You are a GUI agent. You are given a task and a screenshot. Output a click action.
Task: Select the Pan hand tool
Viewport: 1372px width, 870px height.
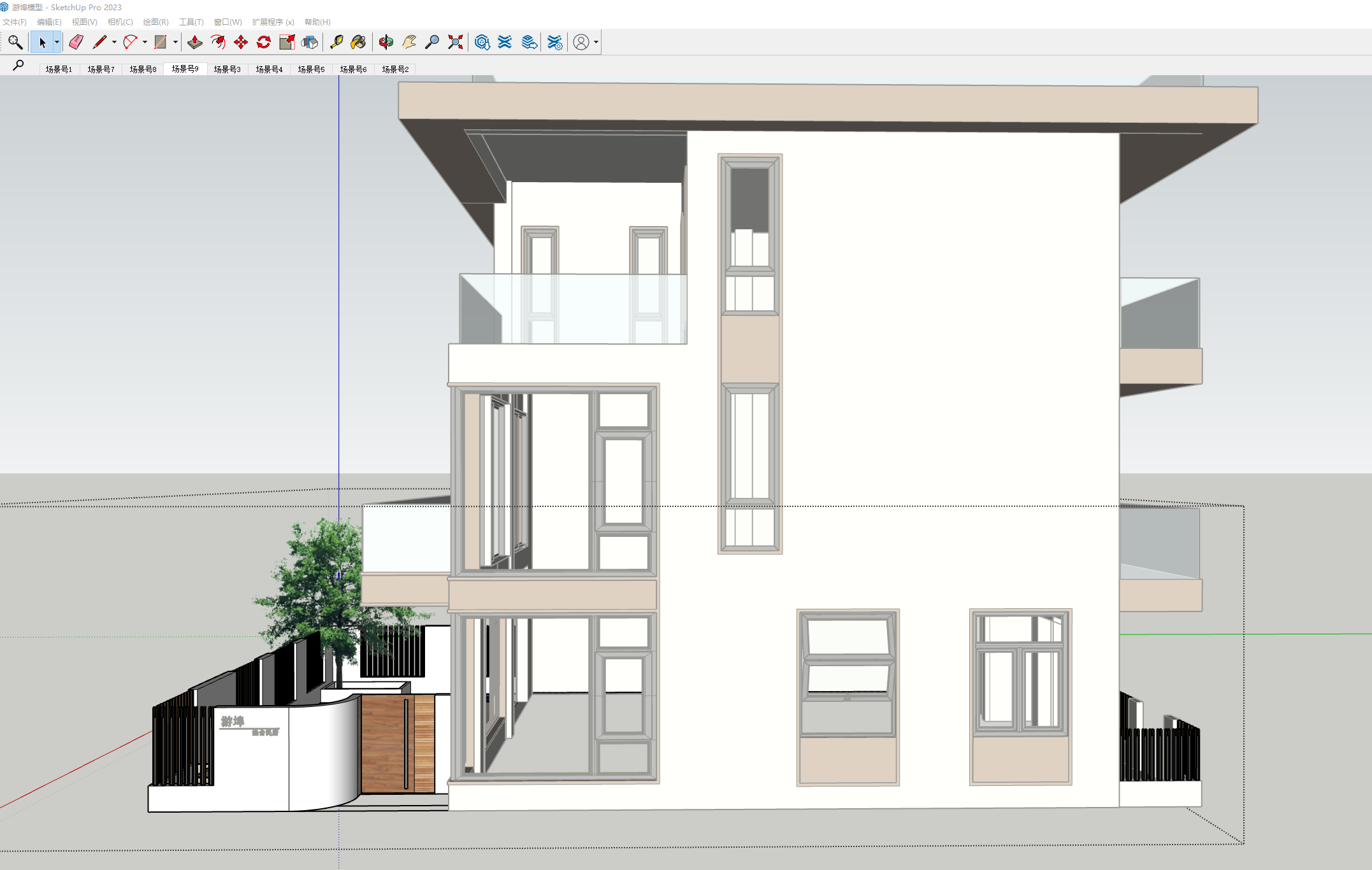pyautogui.click(x=409, y=42)
